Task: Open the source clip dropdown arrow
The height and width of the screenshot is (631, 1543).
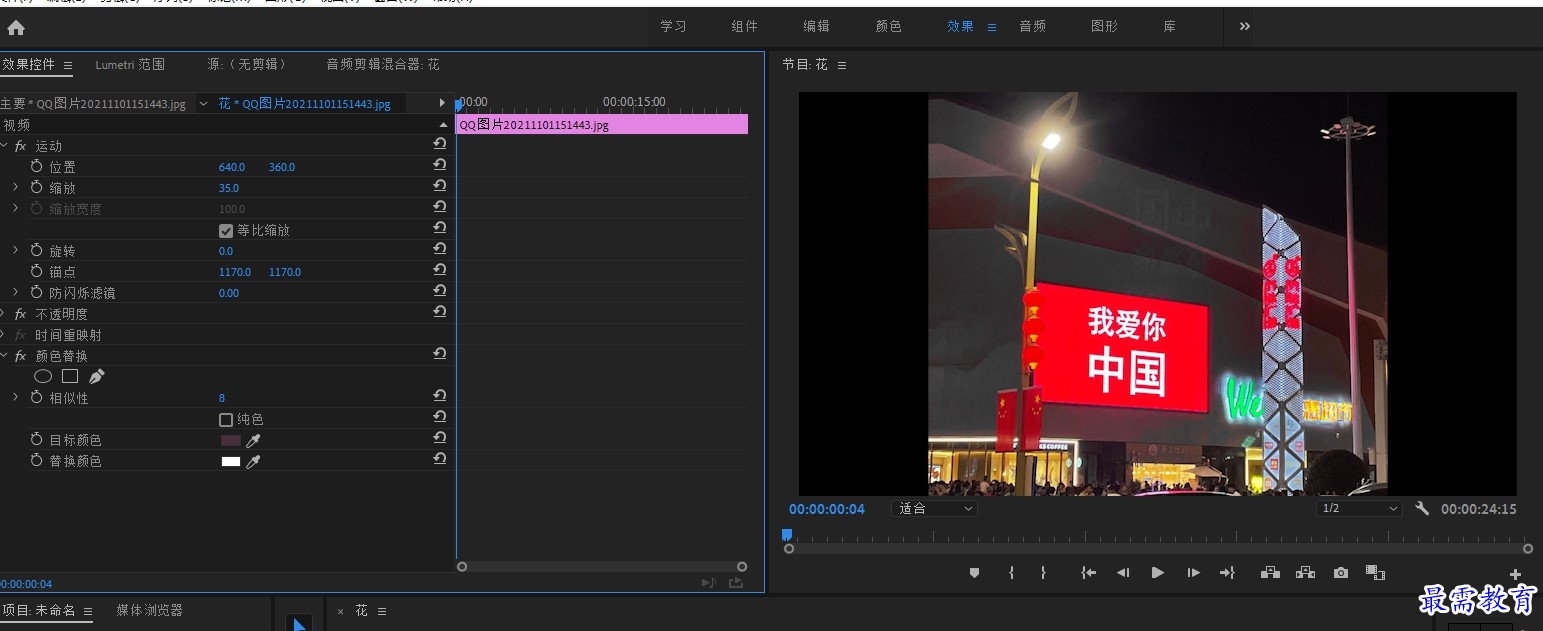Action: click(x=203, y=103)
